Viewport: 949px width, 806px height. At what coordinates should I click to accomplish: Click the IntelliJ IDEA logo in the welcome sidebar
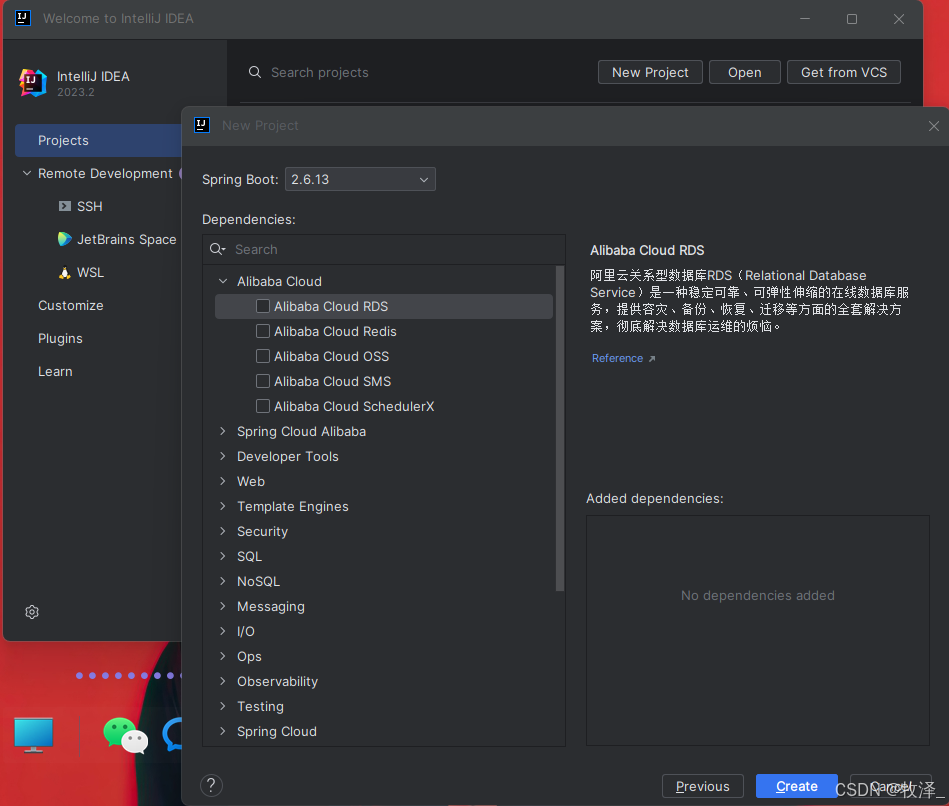coord(33,83)
